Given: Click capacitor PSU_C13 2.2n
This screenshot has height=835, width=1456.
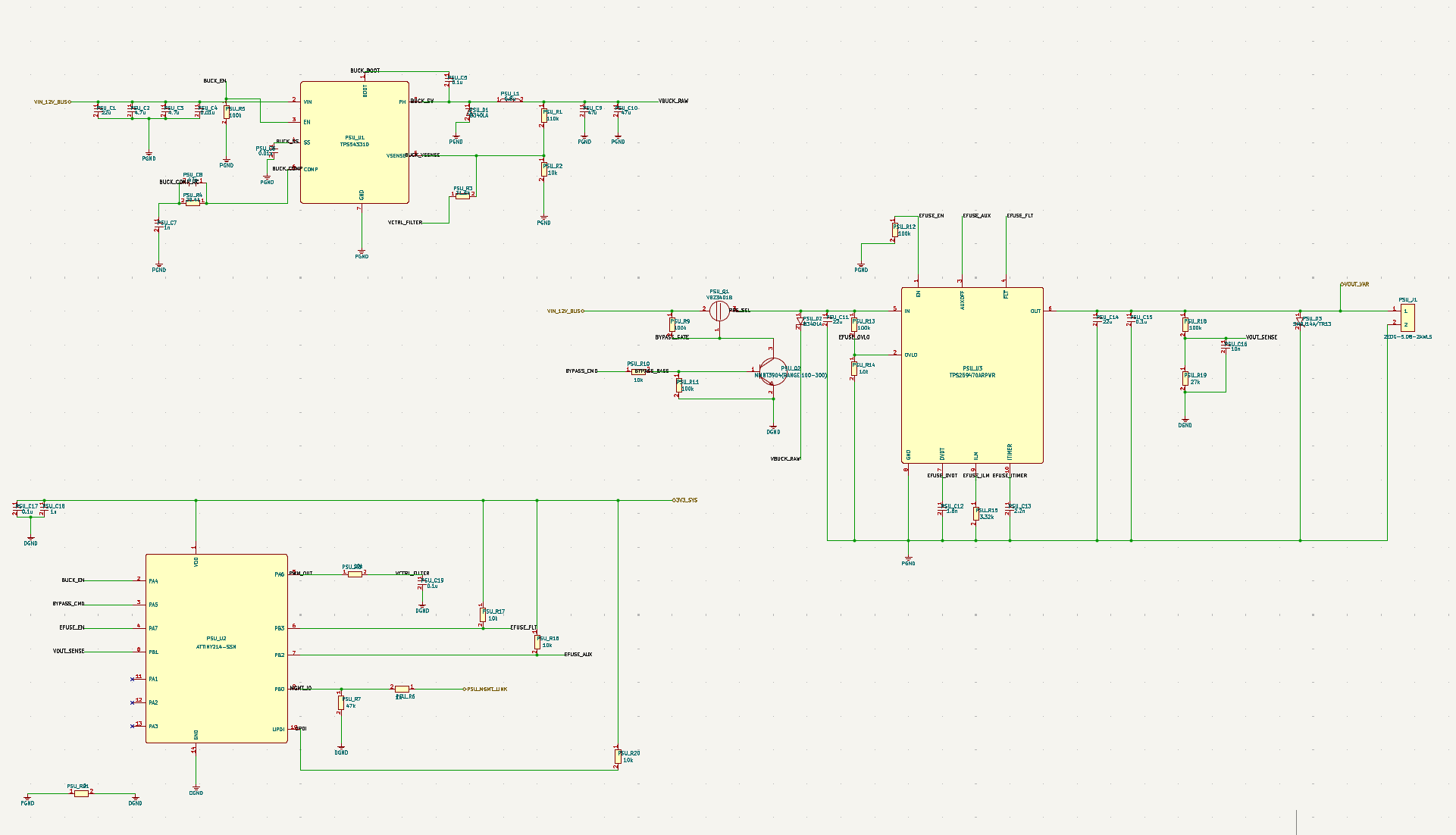Looking at the screenshot, I should 1010,508.
